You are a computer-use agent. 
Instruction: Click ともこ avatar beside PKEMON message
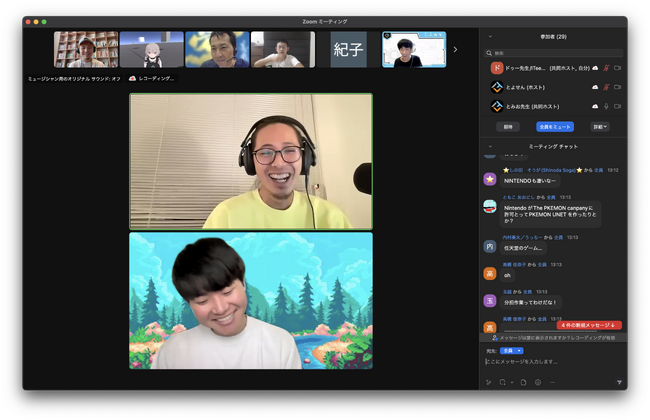pyautogui.click(x=490, y=206)
